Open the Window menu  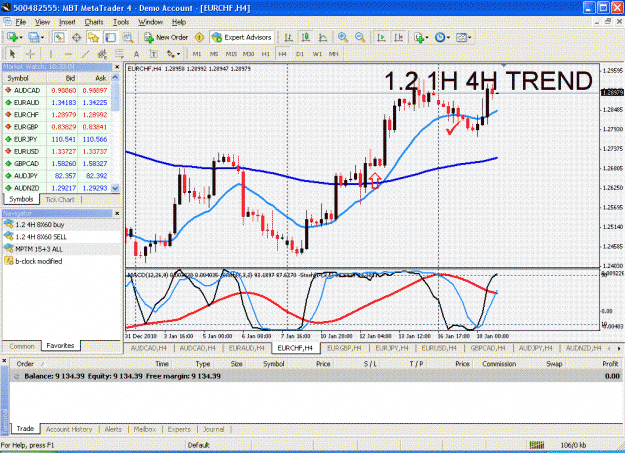pyautogui.click(x=150, y=22)
